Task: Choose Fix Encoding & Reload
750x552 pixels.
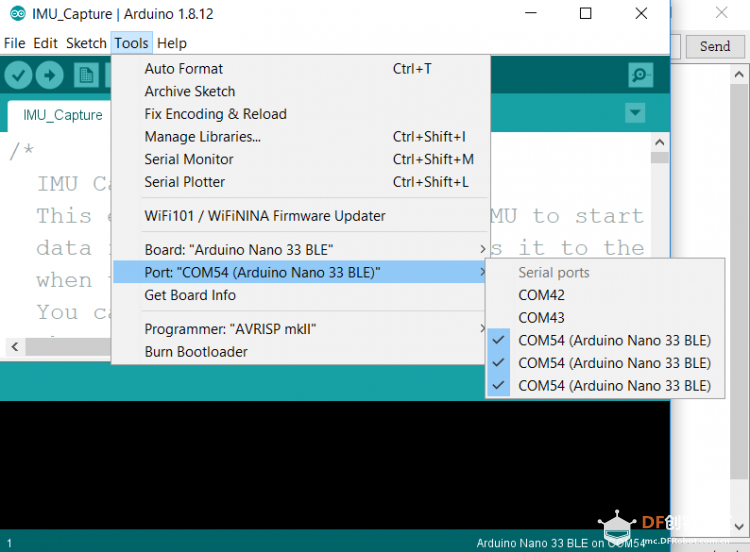Action: pos(300,114)
